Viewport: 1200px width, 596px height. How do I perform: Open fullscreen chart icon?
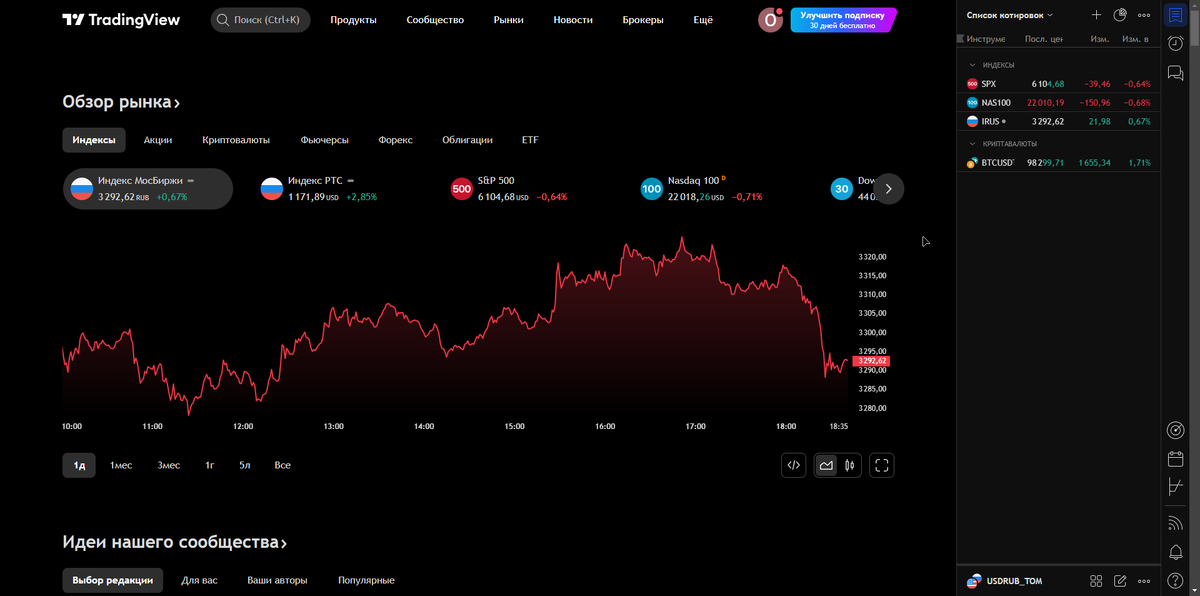(x=881, y=465)
